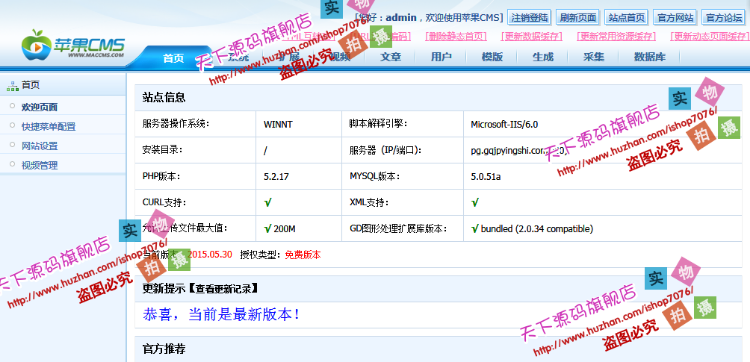Open the 采集 tab
This screenshot has height=362, width=750.
coord(593,57)
